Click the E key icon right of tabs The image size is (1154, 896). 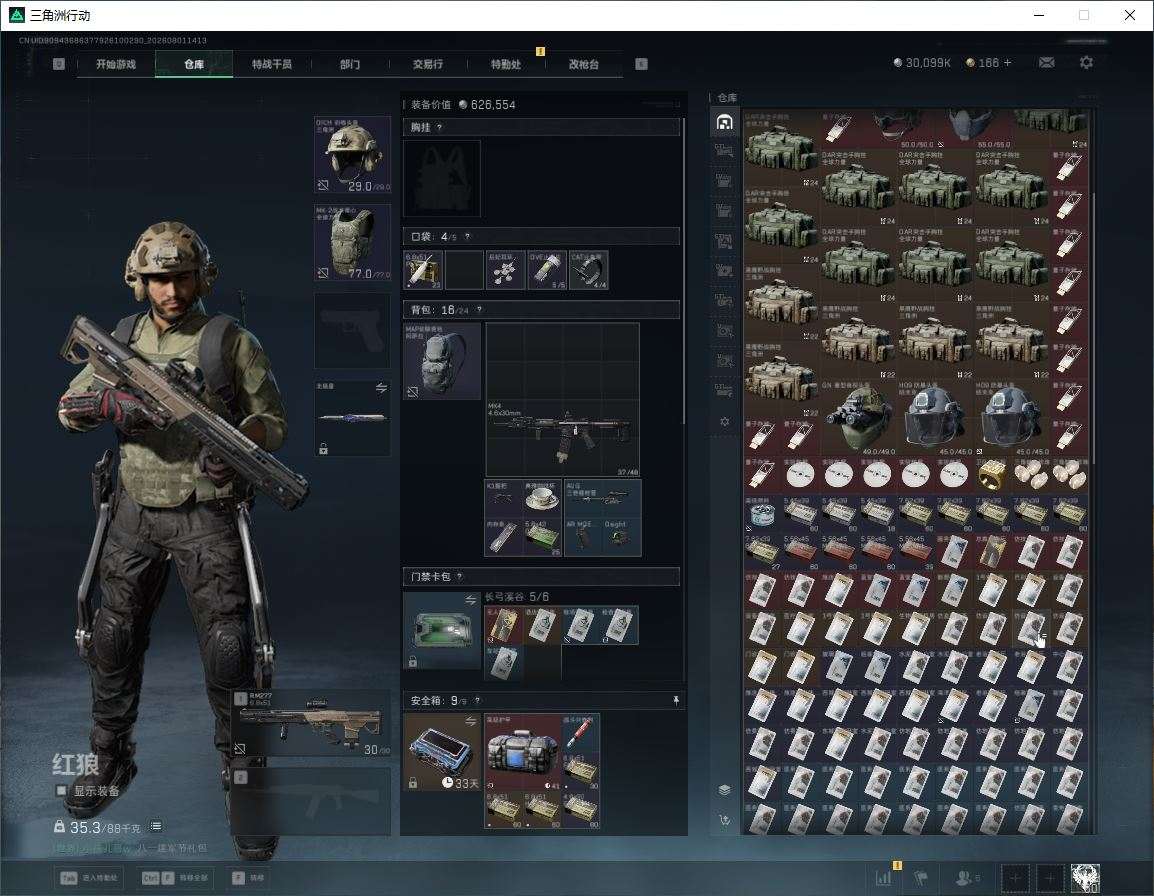pyautogui.click(x=641, y=64)
